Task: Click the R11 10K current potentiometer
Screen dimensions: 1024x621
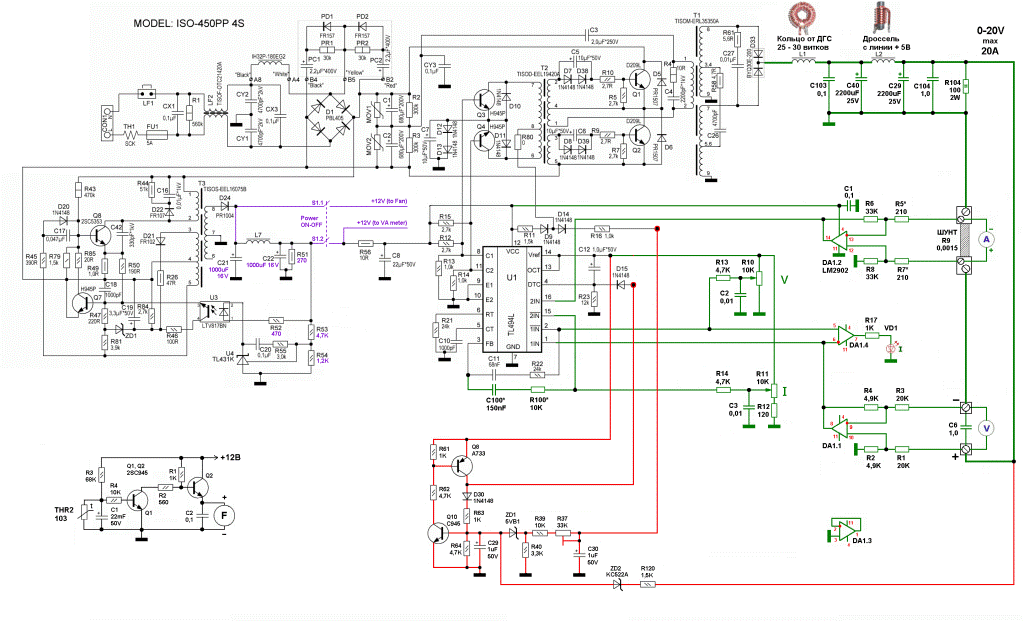Action: pyautogui.click(x=775, y=390)
